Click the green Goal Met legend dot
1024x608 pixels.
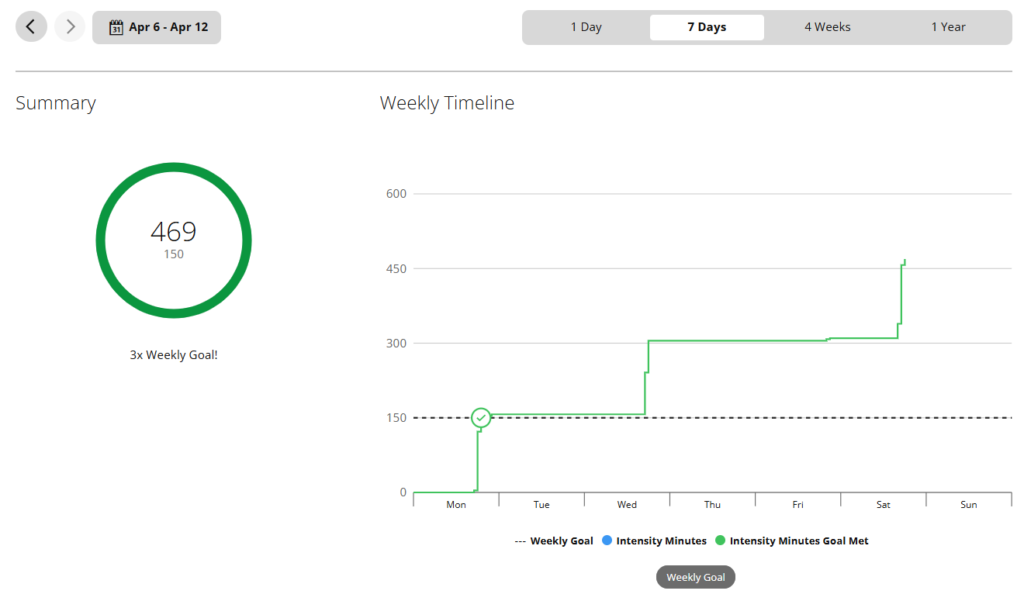click(x=720, y=541)
